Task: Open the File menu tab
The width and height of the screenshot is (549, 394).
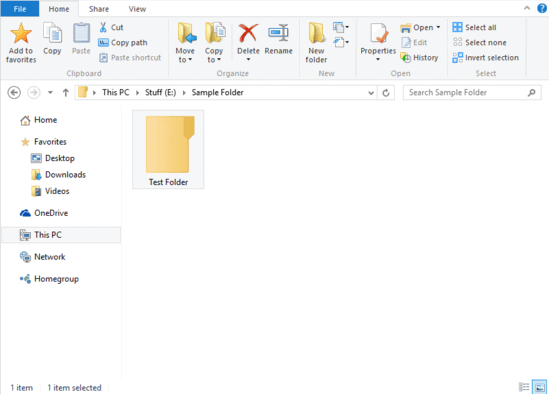Action: (20, 9)
